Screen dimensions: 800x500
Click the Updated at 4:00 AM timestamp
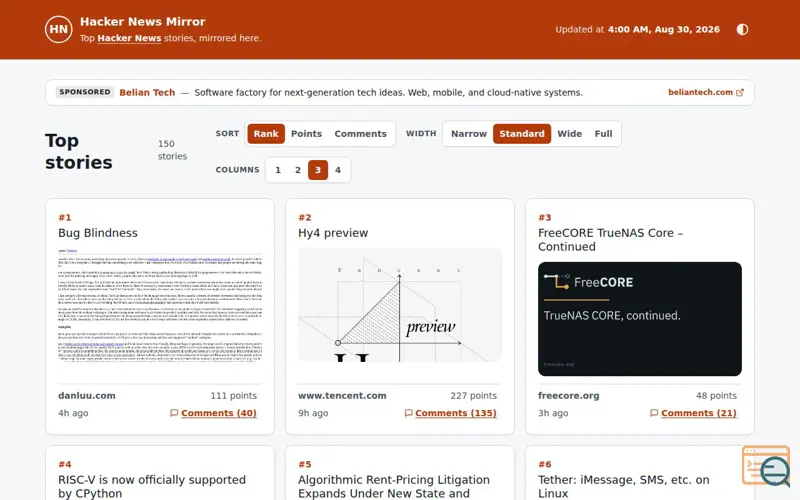coord(637,30)
